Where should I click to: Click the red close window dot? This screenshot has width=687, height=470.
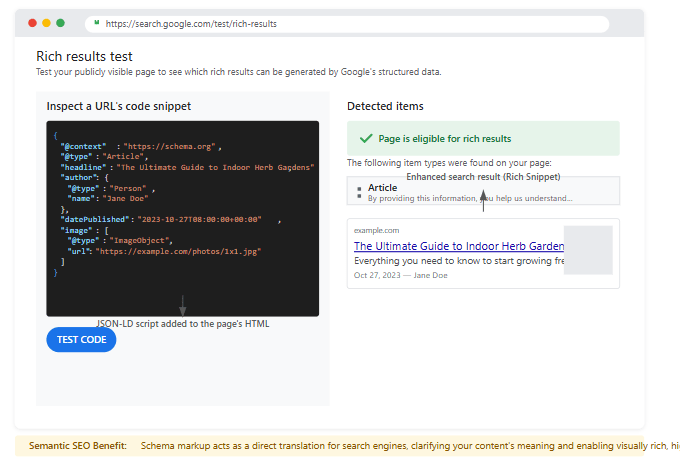(32, 23)
